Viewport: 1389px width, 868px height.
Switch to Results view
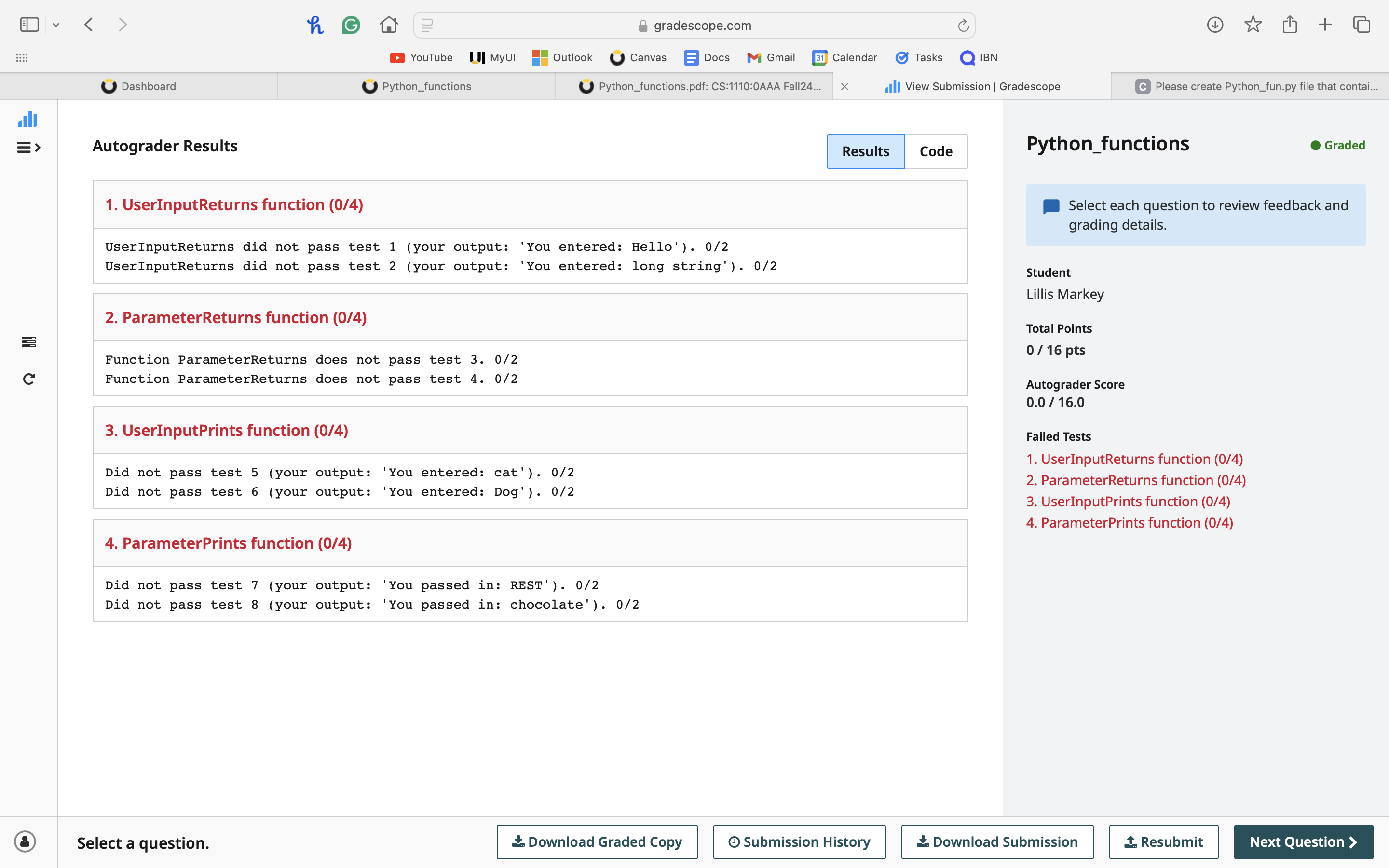coord(865,151)
